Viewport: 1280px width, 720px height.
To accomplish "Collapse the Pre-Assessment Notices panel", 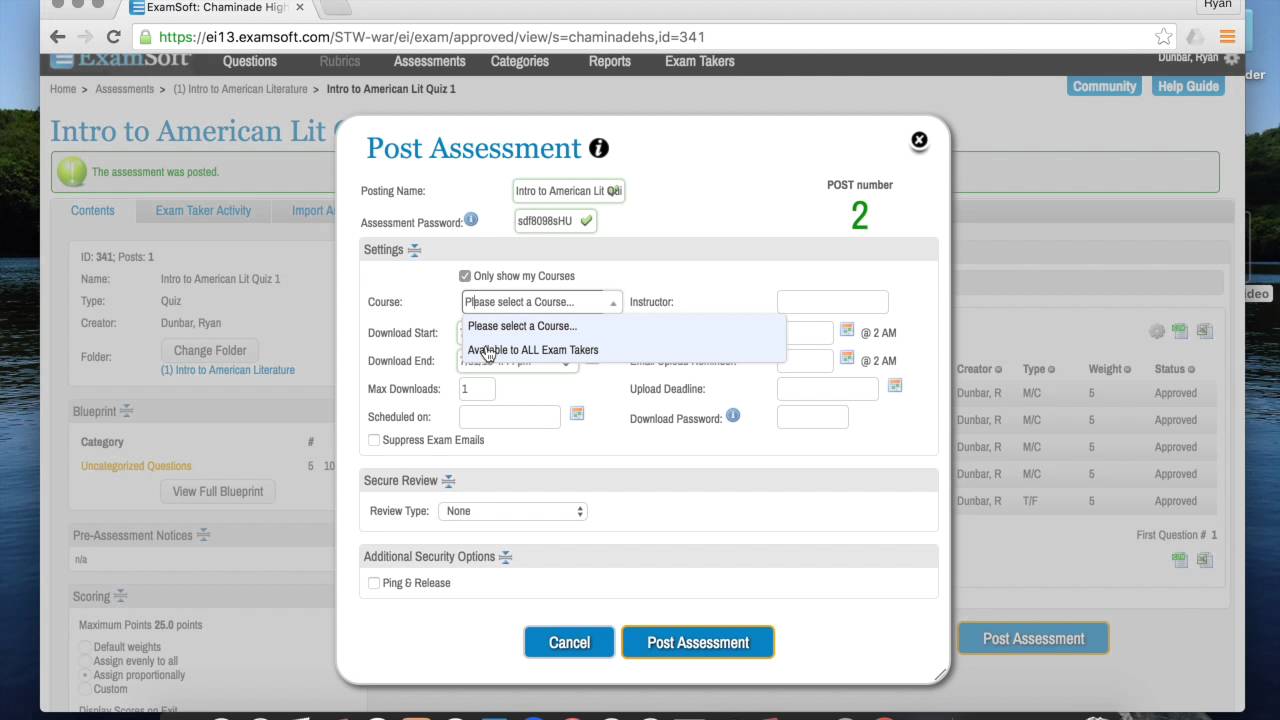I will pyautogui.click(x=203, y=535).
